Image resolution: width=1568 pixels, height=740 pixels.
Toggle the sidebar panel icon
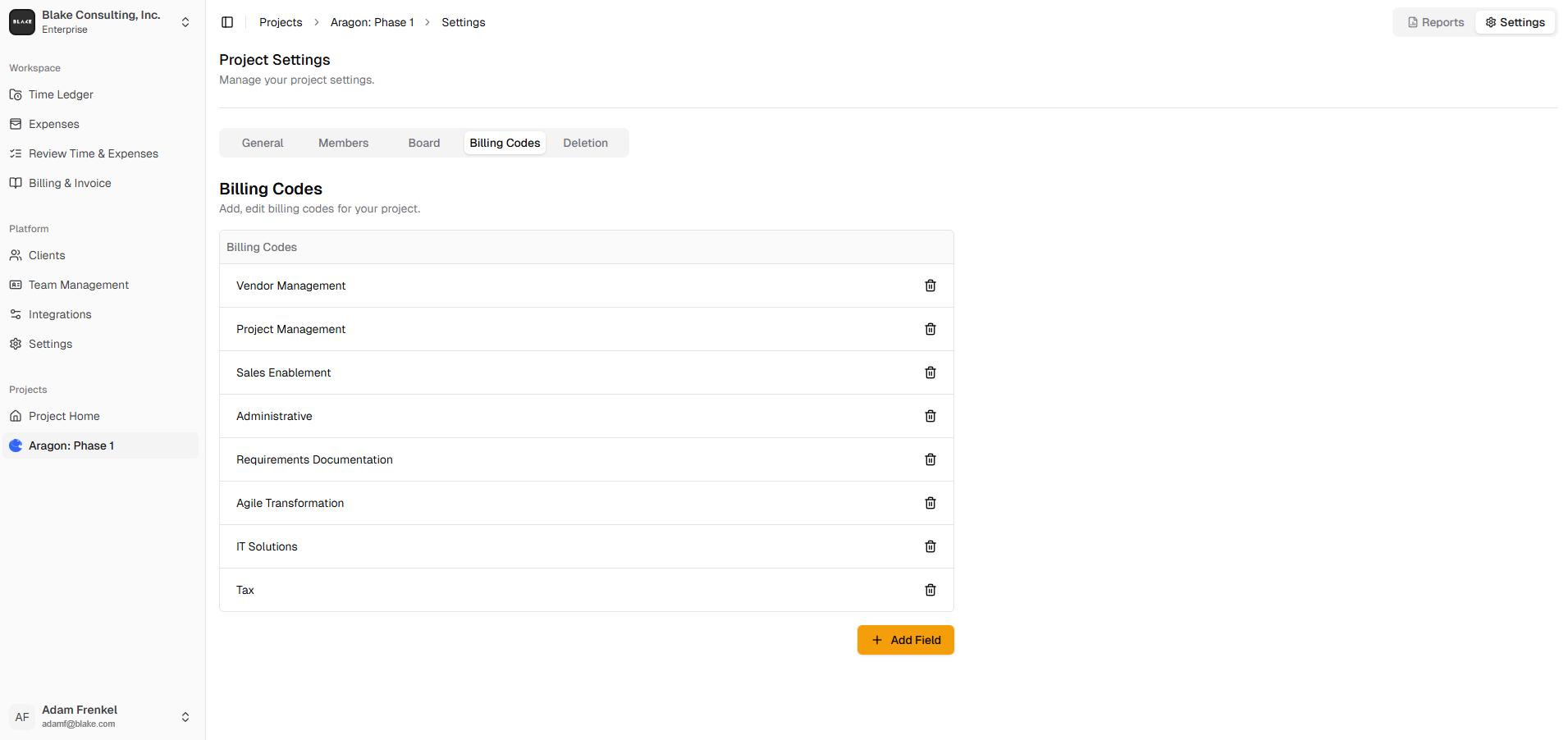coord(227,22)
